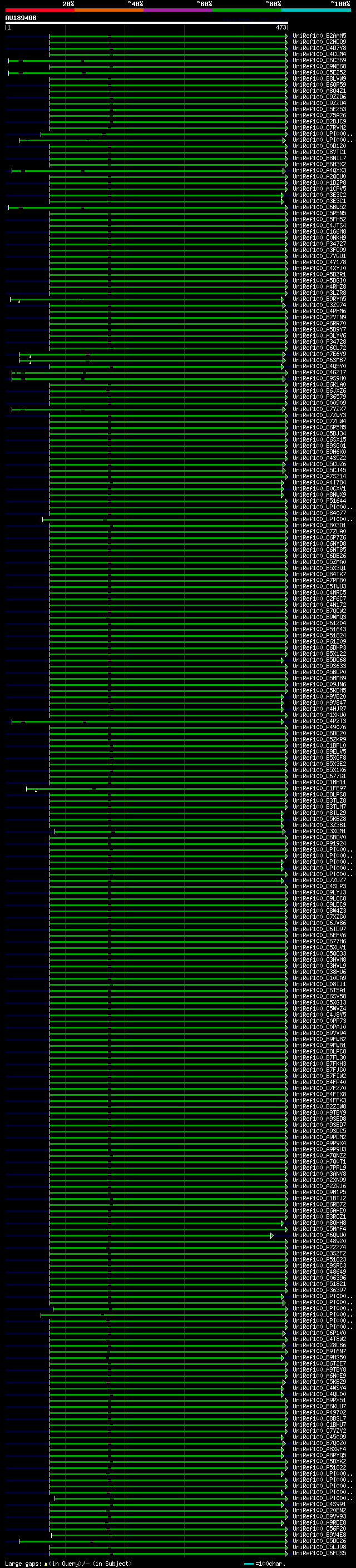The height and width of the screenshot is (1568, 356).
Task: Open hit UniRef100_Q4CQM4
Action: coord(319,54)
